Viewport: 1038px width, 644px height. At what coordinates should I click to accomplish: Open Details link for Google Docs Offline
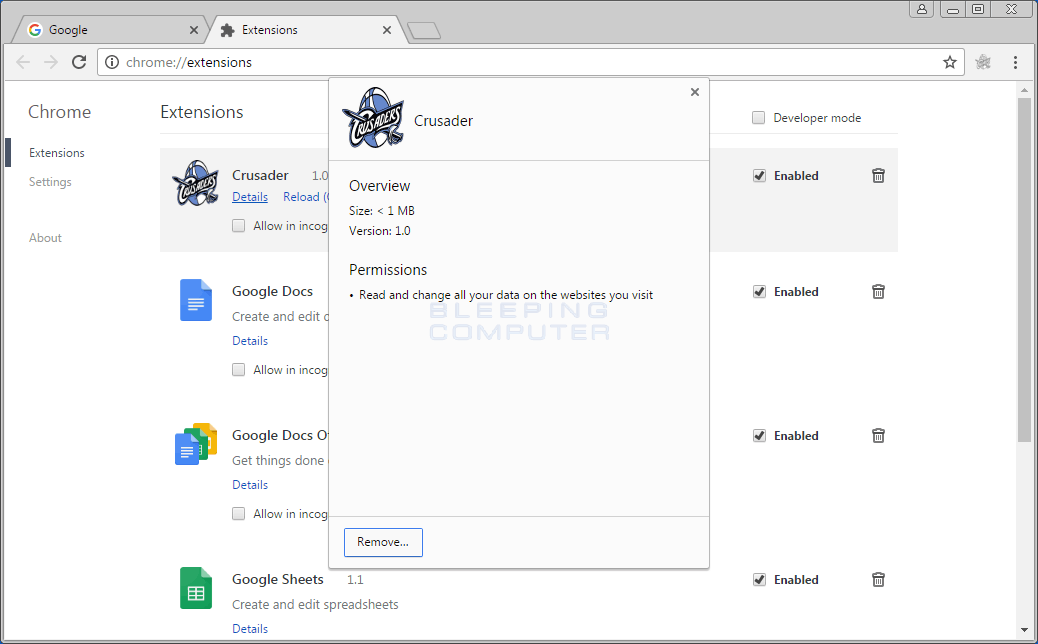pos(250,484)
